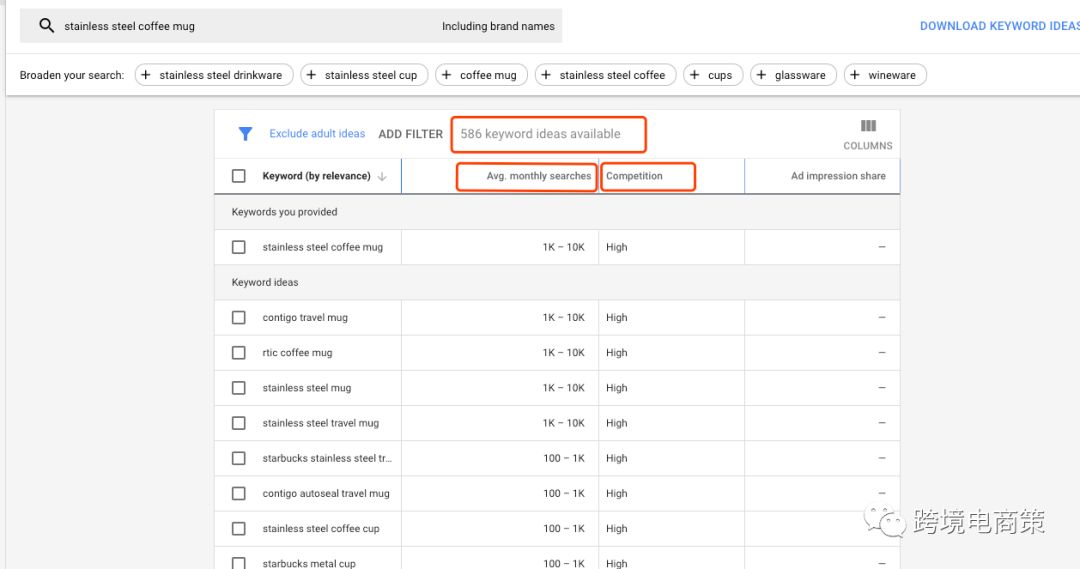Sort by Competition column header

[x=634, y=176]
